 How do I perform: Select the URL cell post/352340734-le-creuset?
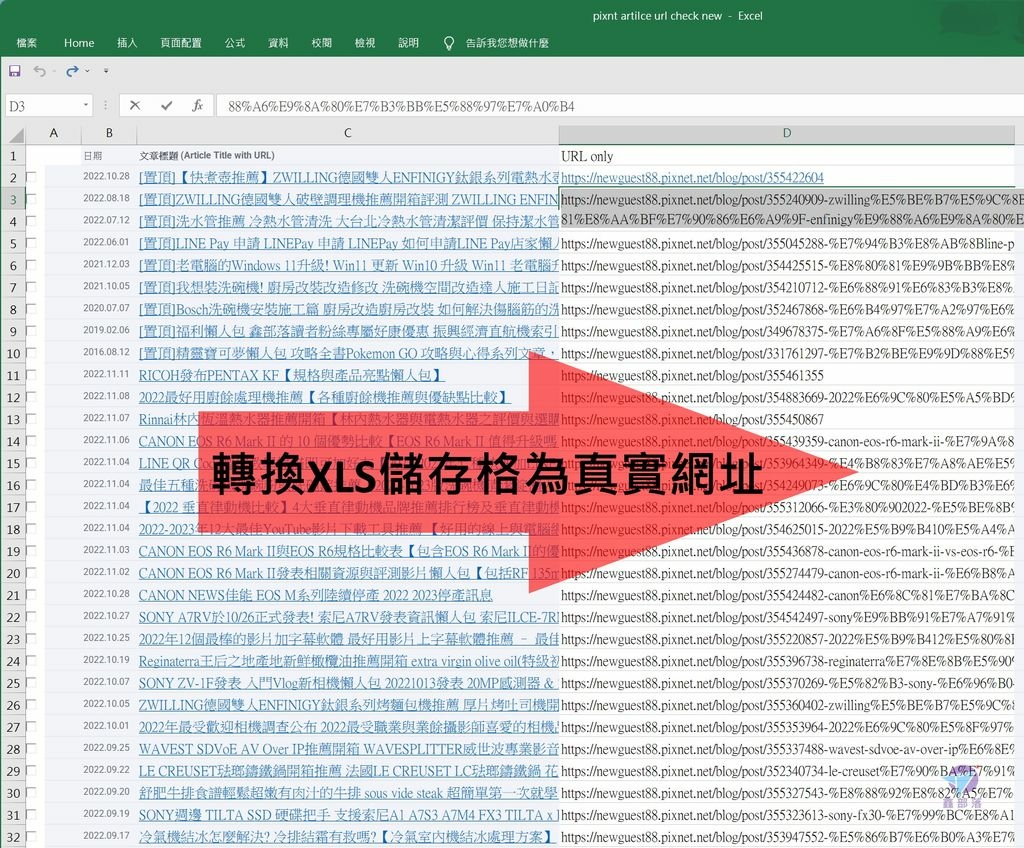point(788,771)
